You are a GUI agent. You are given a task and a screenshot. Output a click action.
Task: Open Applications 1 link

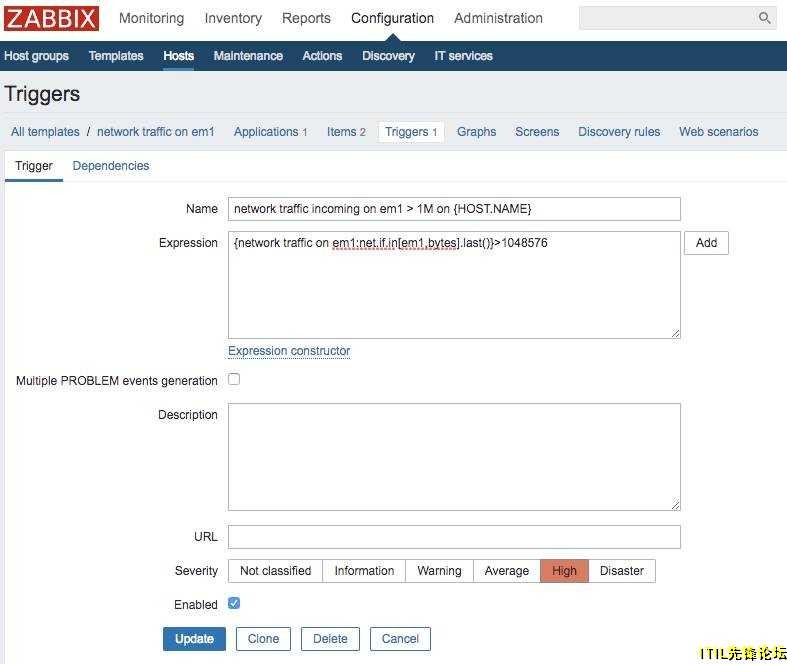(x=270, y=131)
